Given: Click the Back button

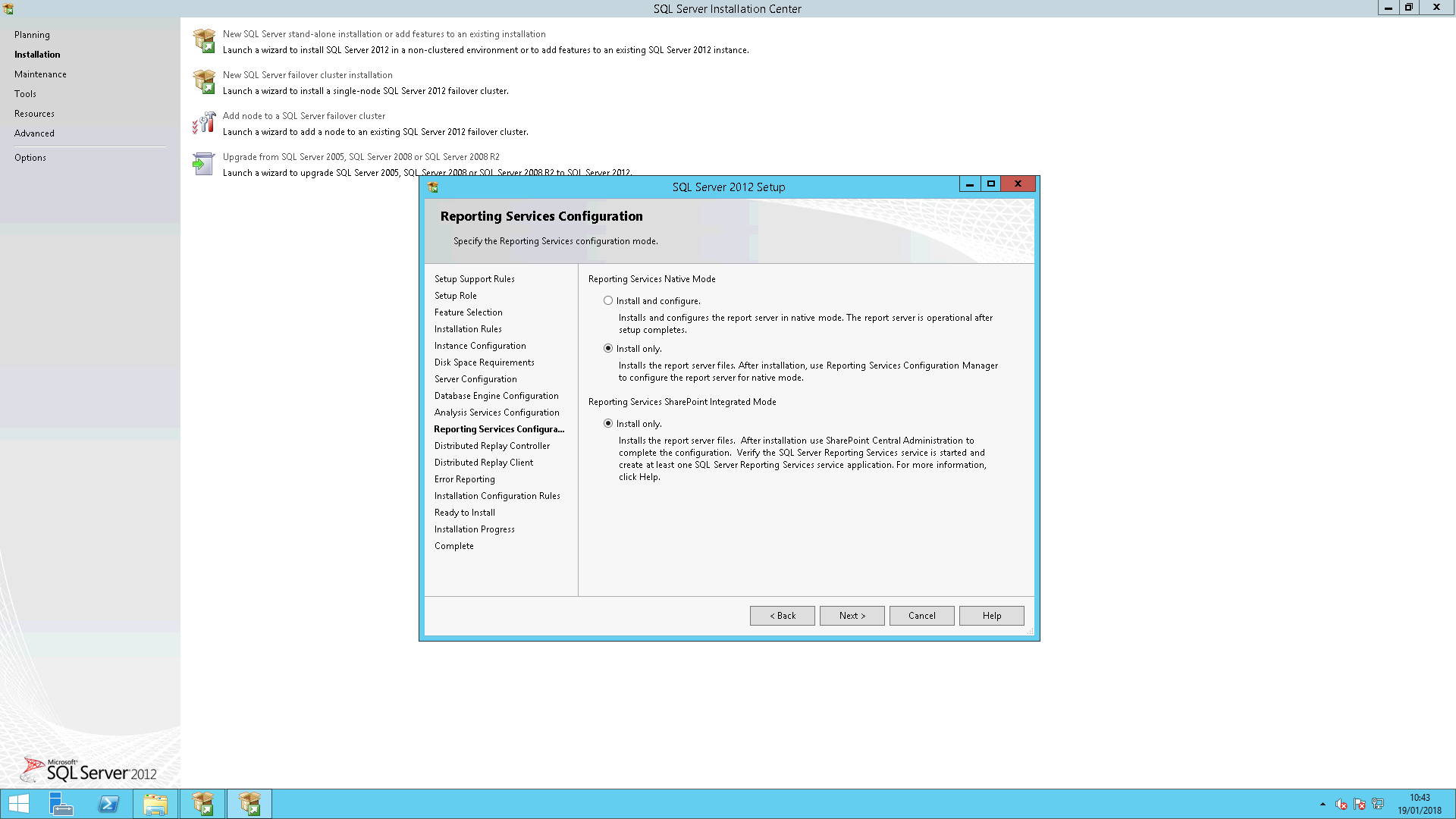Looking at the screenshot, I should click(x=783, y=616).
